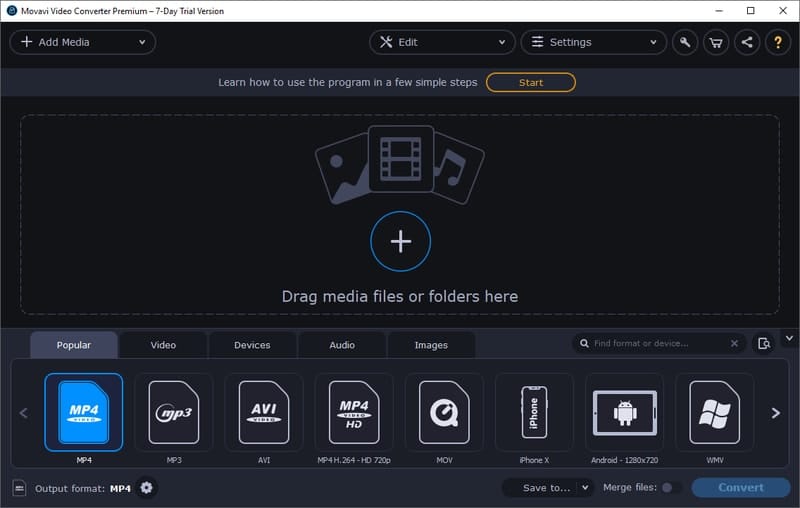Pick the Android 1280x720 preset

click(x=624, y=412)
